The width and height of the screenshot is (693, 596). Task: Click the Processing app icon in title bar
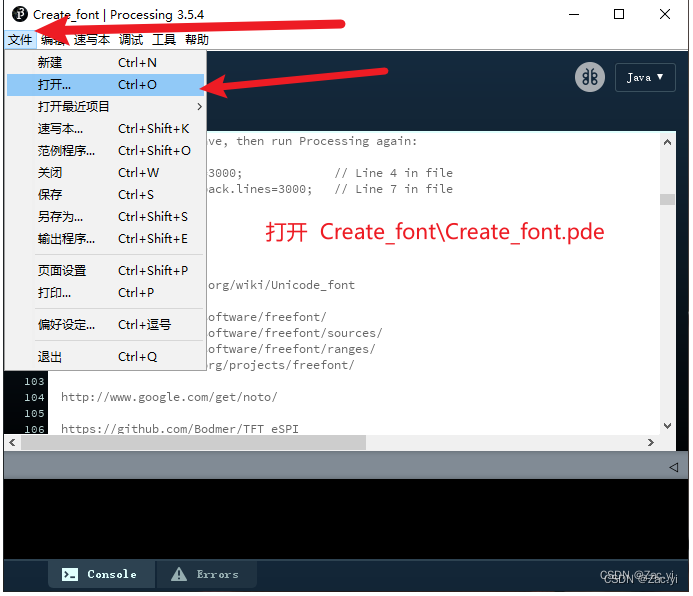(x=20, y=14)
